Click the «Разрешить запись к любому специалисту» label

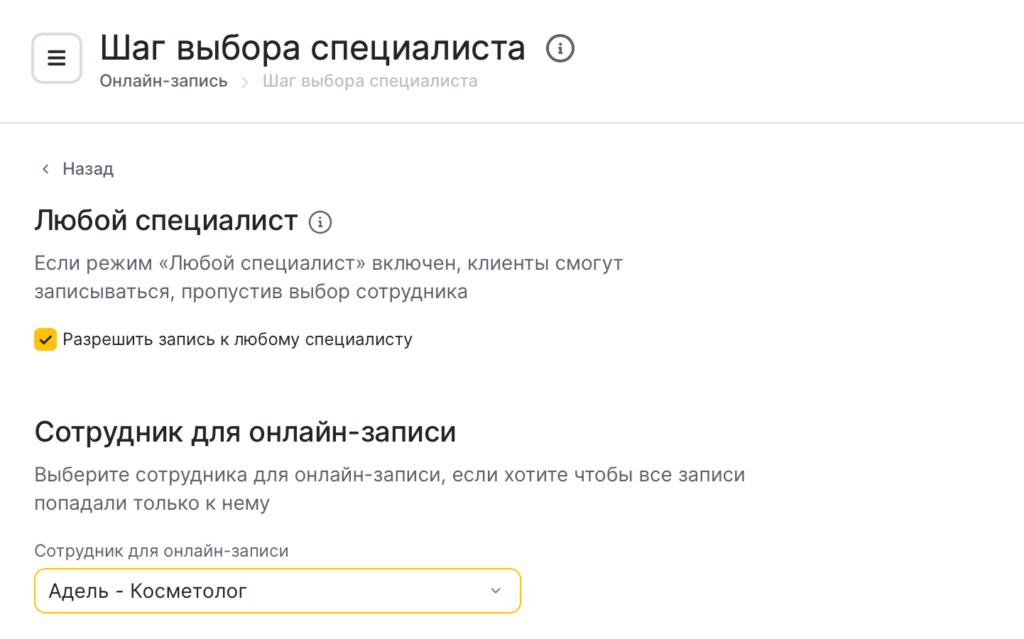click(237, 339)
